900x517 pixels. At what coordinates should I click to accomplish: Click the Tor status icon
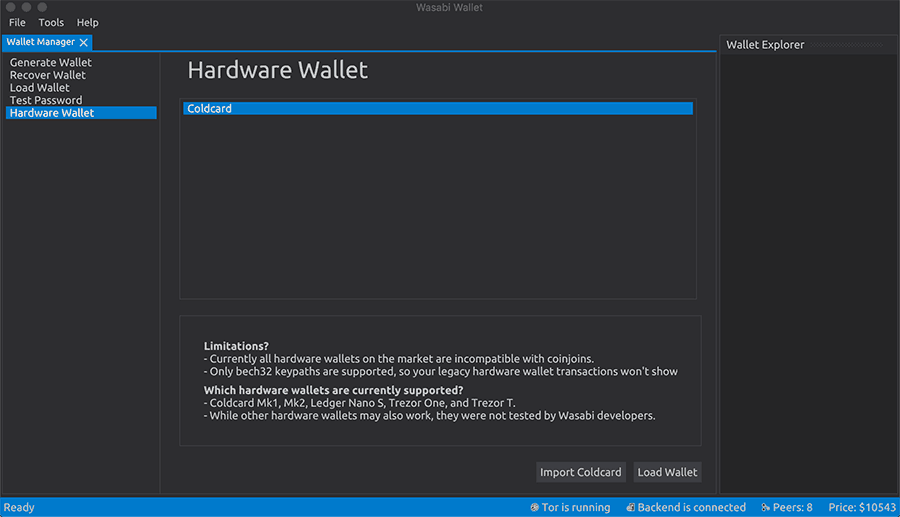point(534,507)
